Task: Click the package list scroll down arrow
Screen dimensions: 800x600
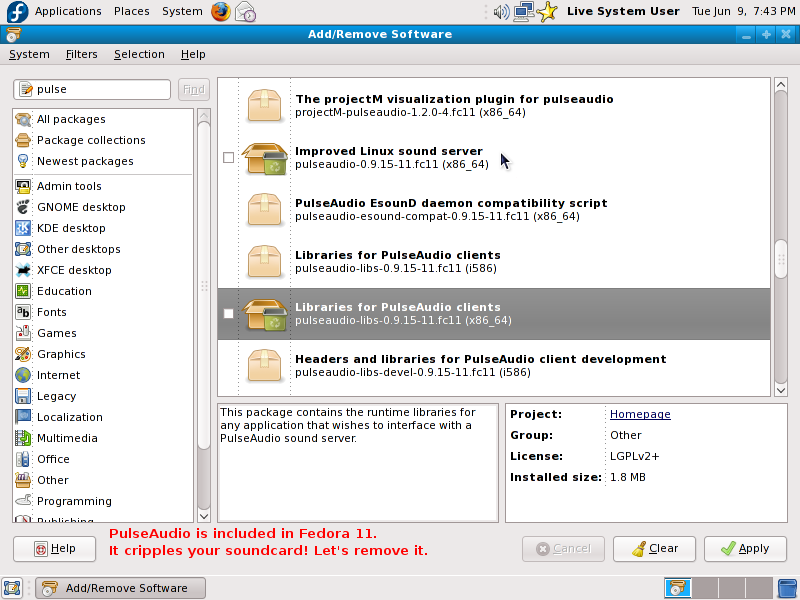Action: coord(781,390)
